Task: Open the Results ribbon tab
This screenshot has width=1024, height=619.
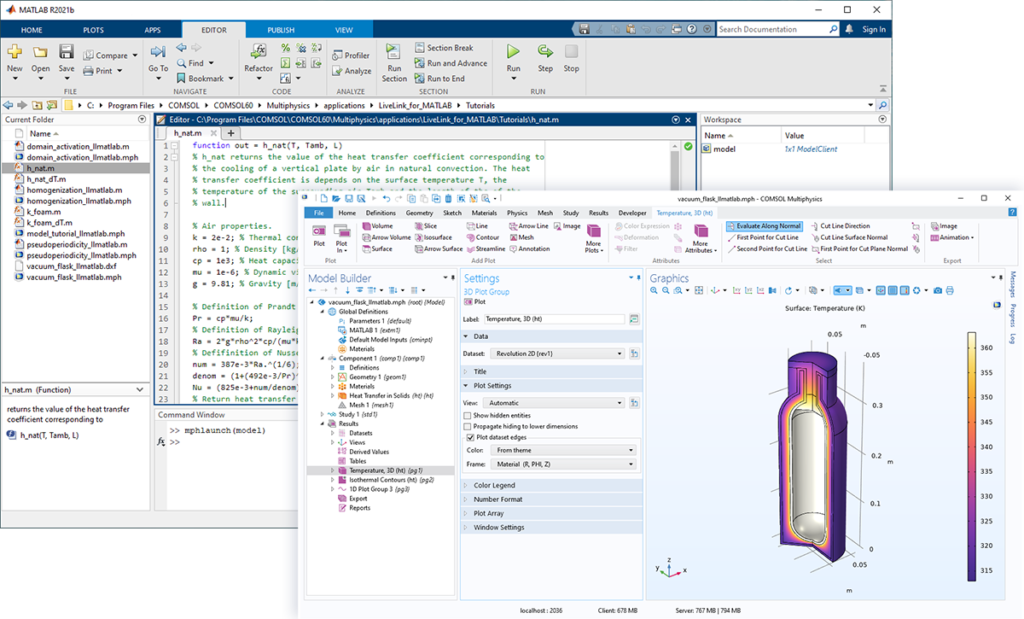Action: click(x=598, y=213)
